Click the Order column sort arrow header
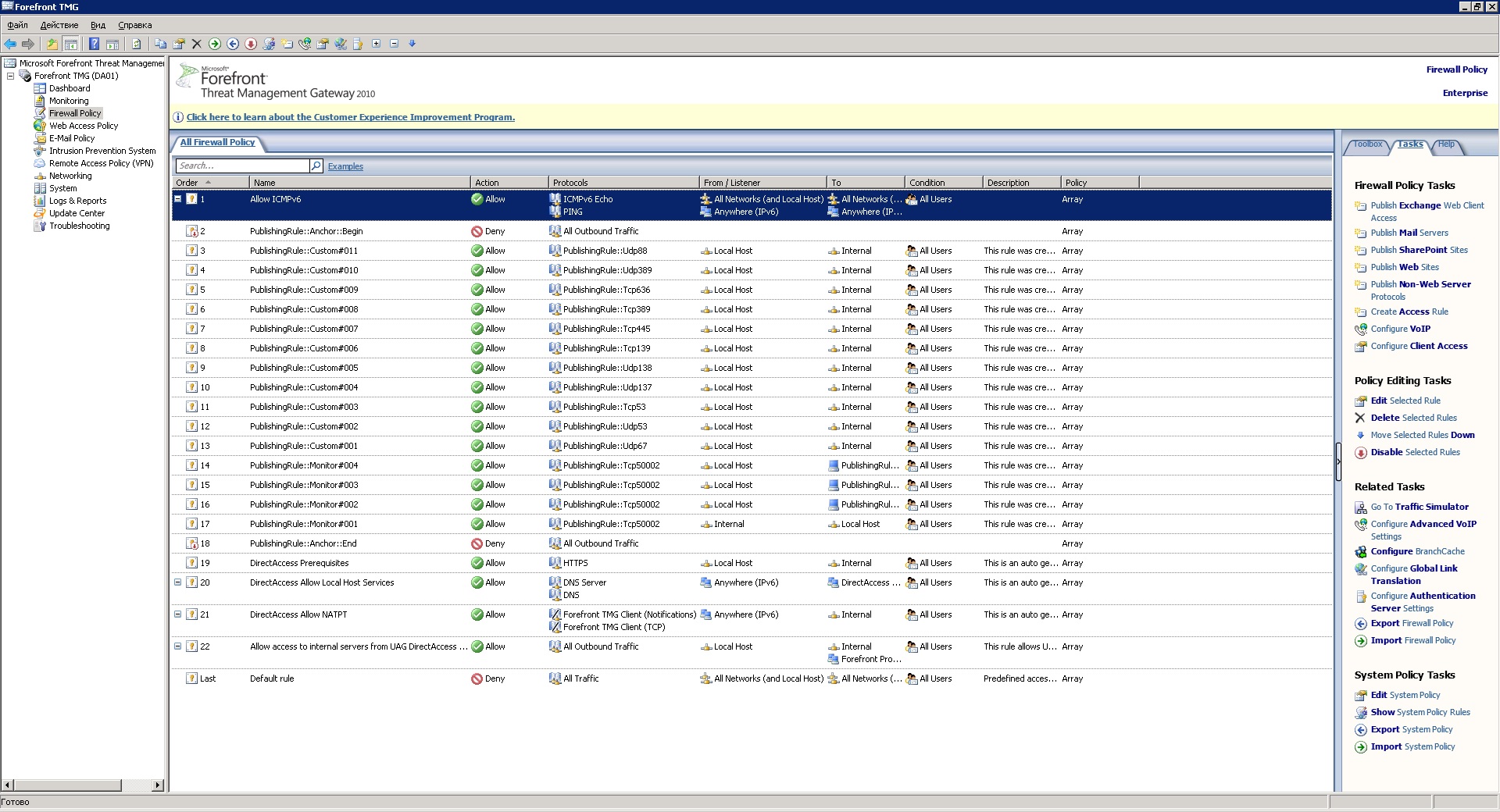The width and height of the screenshot is (1500, 812). [209, 182]
